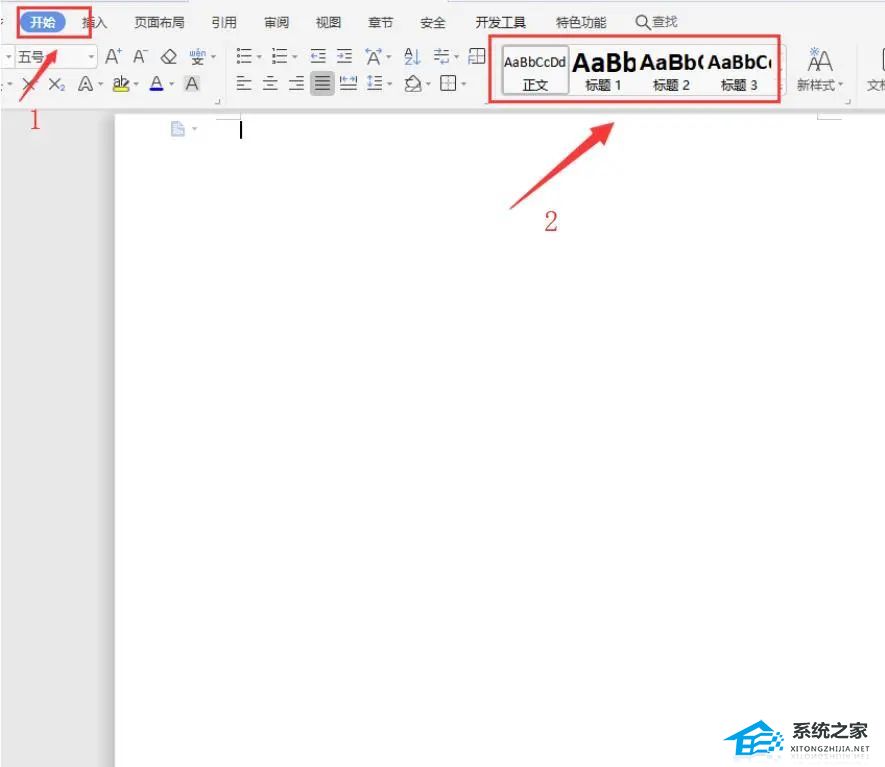Screen dimensions: 885x767
Task: Expand the line spacing dropdown arrow
Action: 389,85
